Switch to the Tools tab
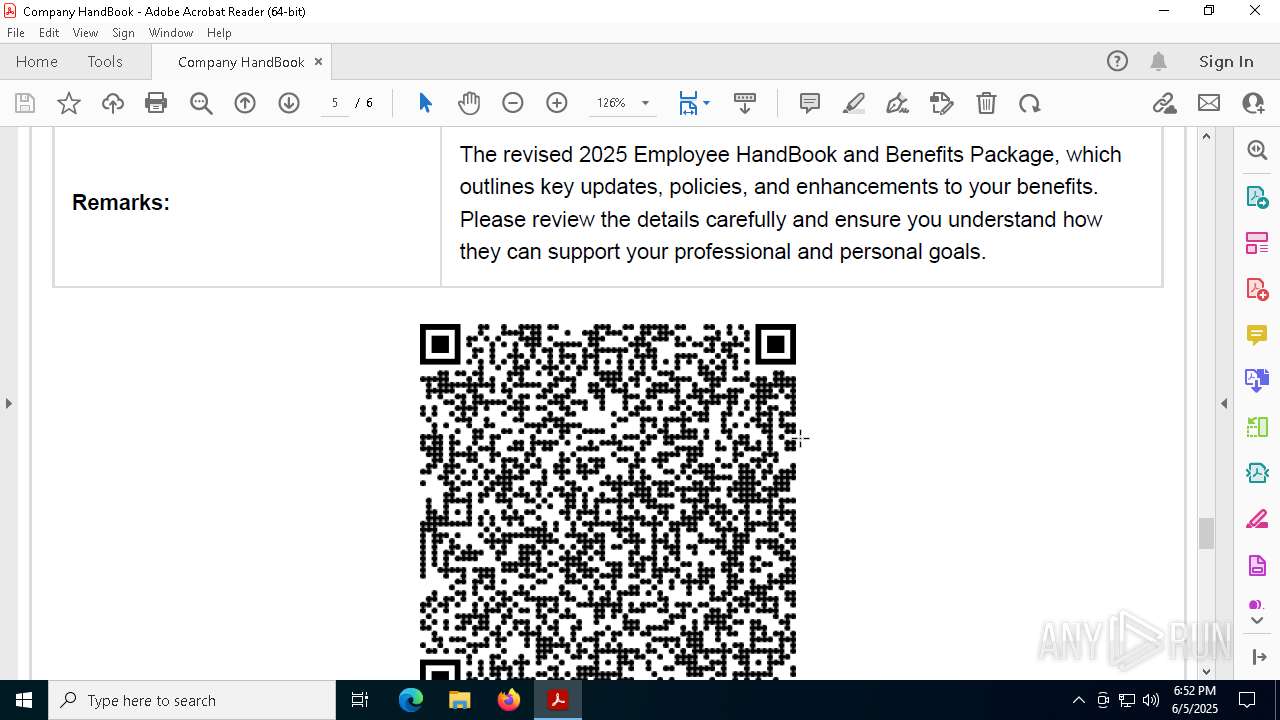Screen dimensions: 1280x720 point(105,62)
